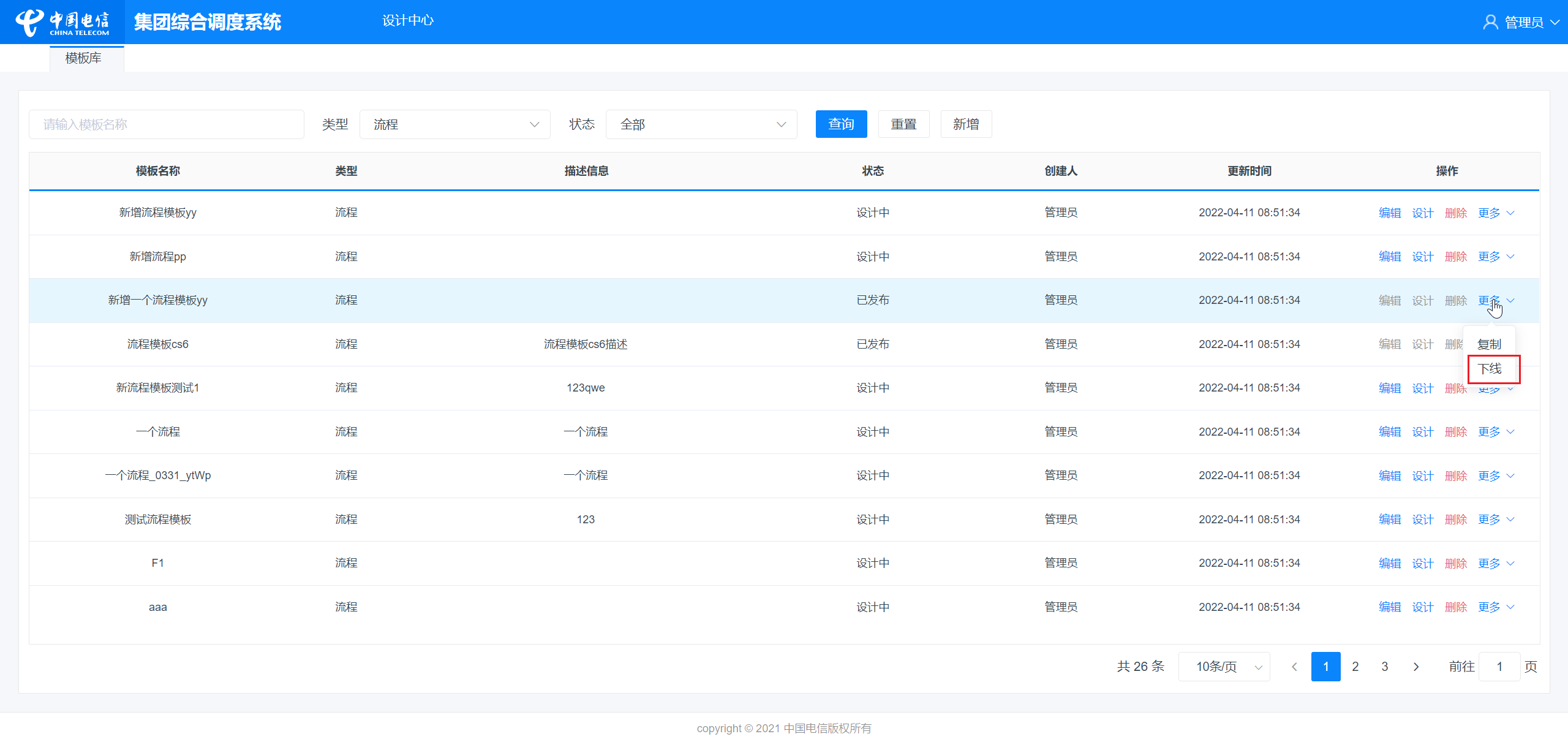Choose 复制 from the open menu
1568x742 pixels.
(1489, 344)
